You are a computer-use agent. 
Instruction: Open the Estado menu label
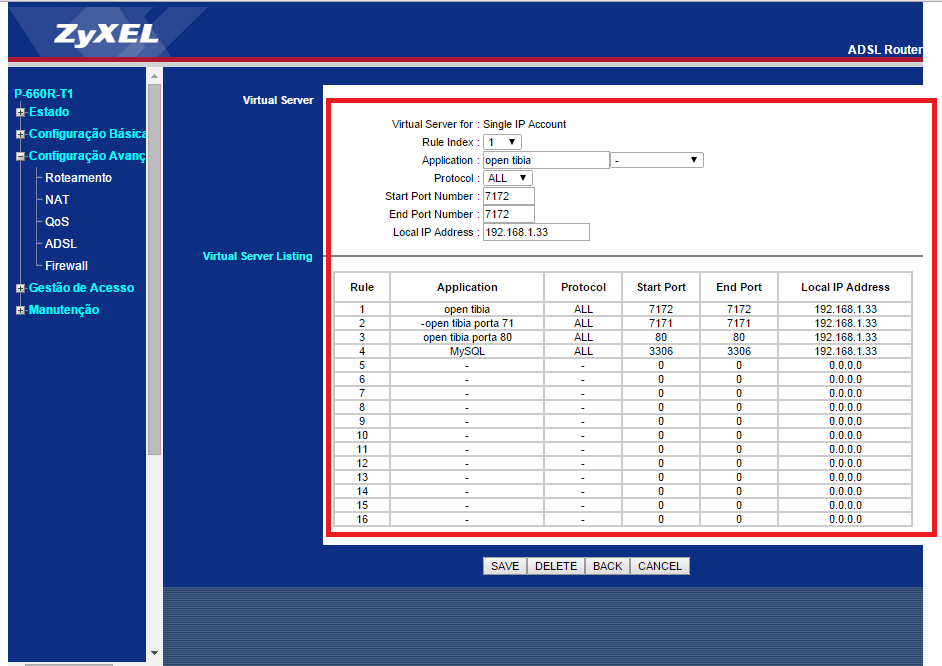(x=49, y=112)
